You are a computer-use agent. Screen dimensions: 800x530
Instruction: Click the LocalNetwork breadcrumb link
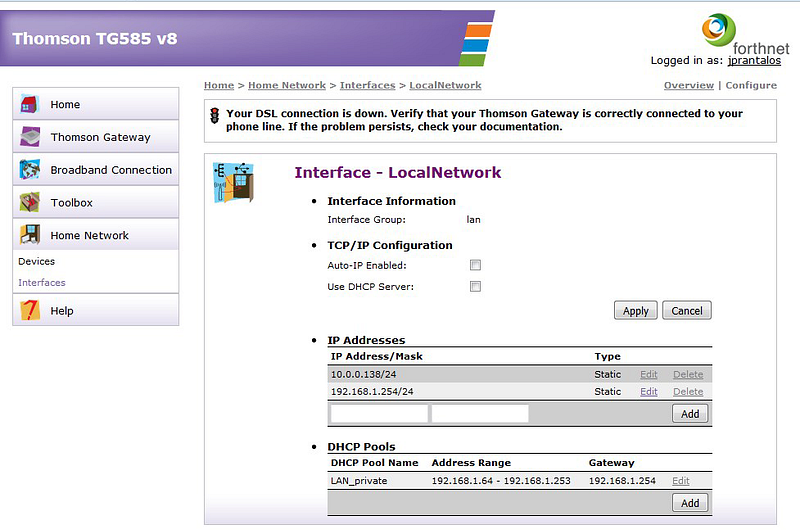pyautogui.click(x=445, y=85)
